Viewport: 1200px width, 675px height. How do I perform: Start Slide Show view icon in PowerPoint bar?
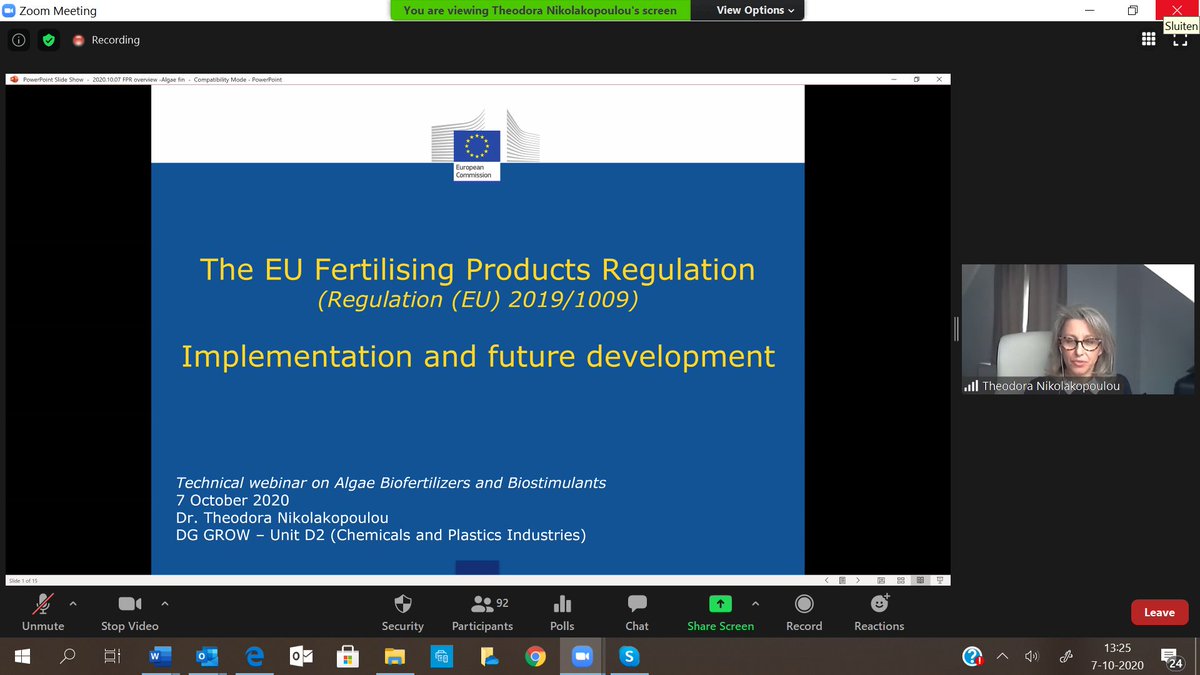[x=939, y=580]
